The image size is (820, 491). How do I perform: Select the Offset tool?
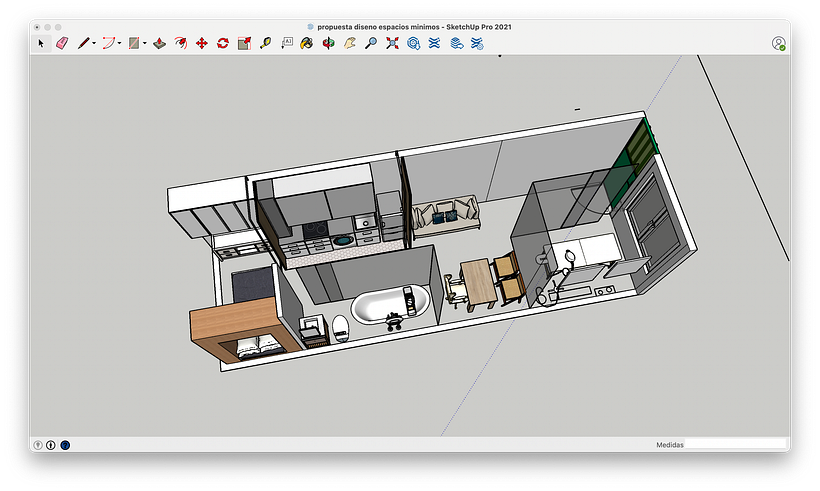pyautogui.click(x=180, y=43)
